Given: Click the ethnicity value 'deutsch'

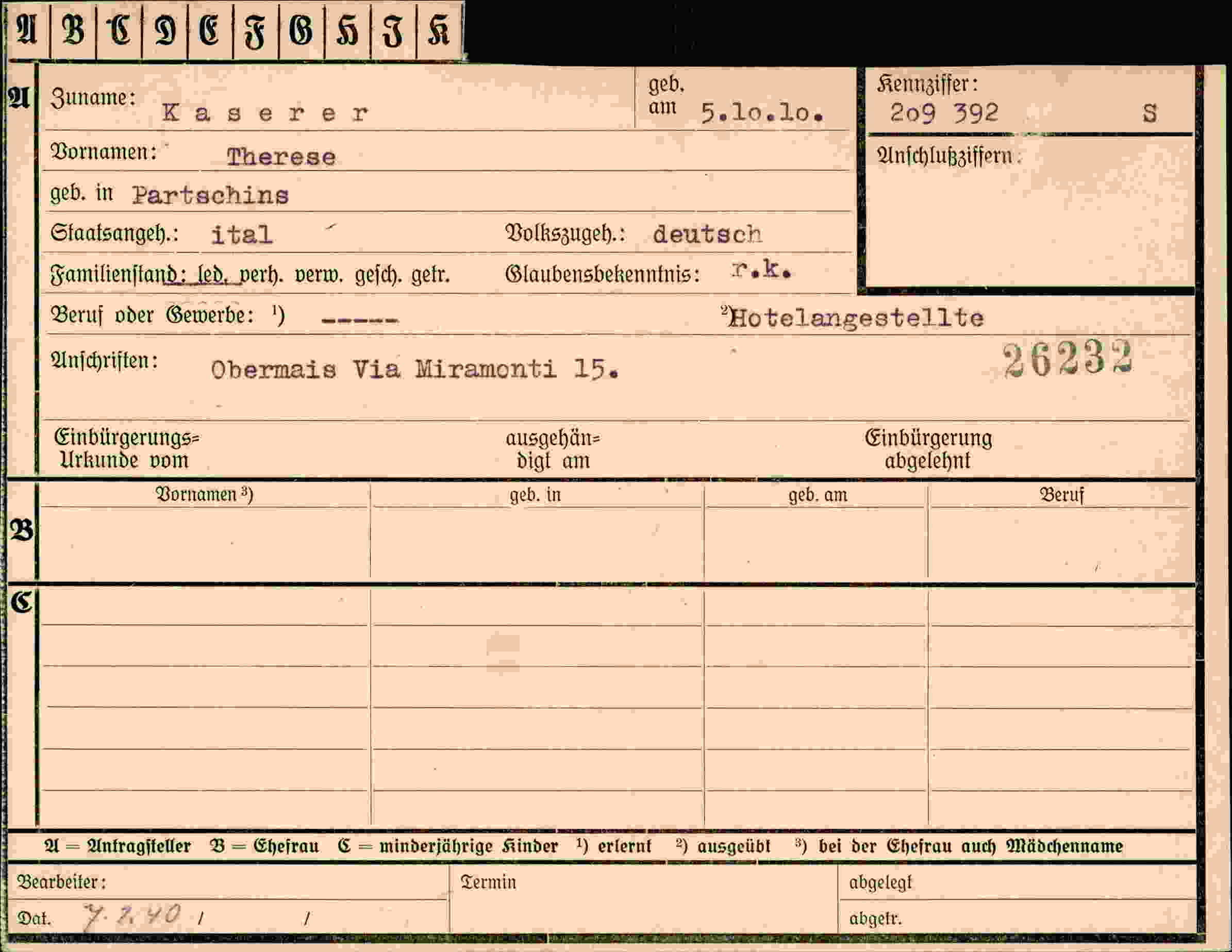Looking at the screenshot, I should tap(707, 234).
